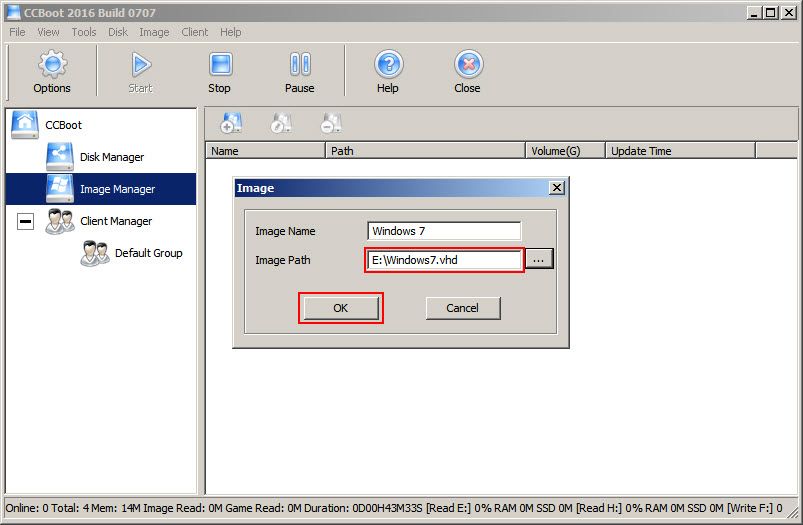Click the Start play icon
The height and width of the screenshot is (525, 803).
[x=140, y=65]
